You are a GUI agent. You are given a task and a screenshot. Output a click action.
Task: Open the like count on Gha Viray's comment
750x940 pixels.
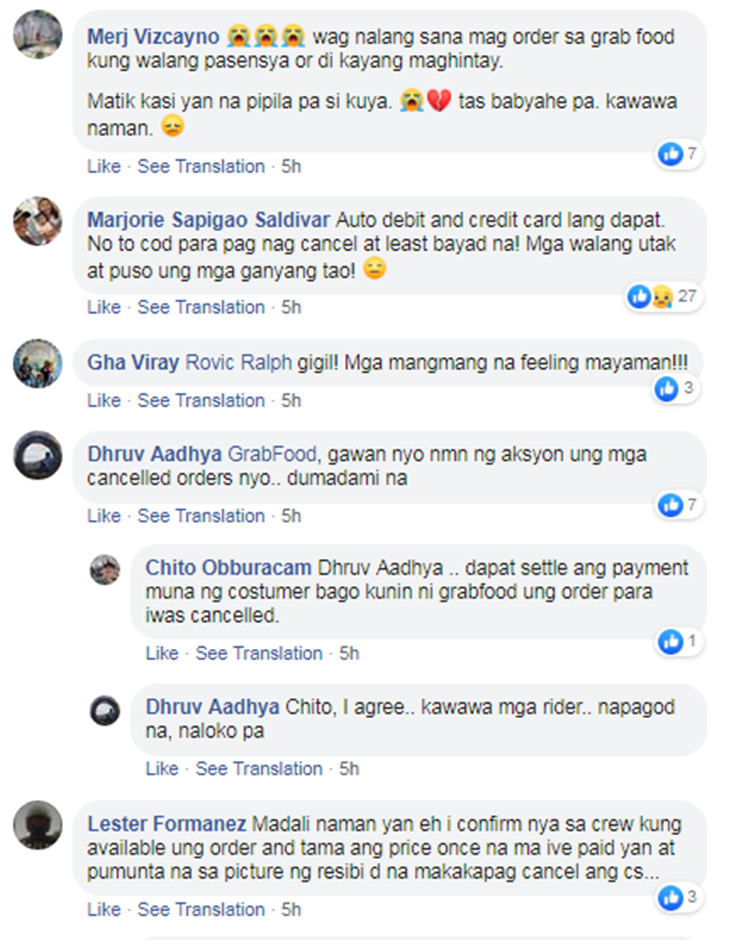click(675, 388)
